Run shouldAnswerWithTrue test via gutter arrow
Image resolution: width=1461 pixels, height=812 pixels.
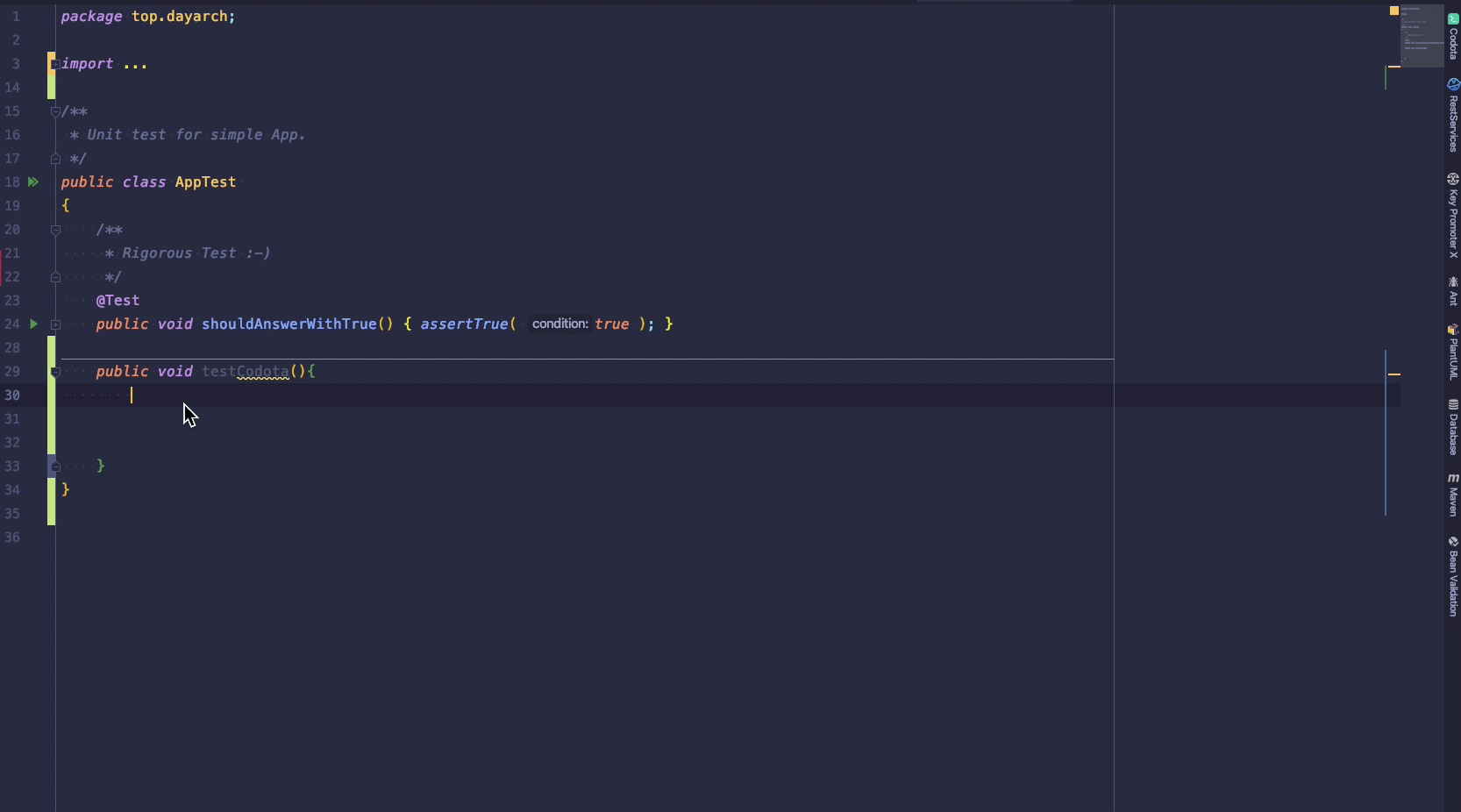click(x=33, y=324)
